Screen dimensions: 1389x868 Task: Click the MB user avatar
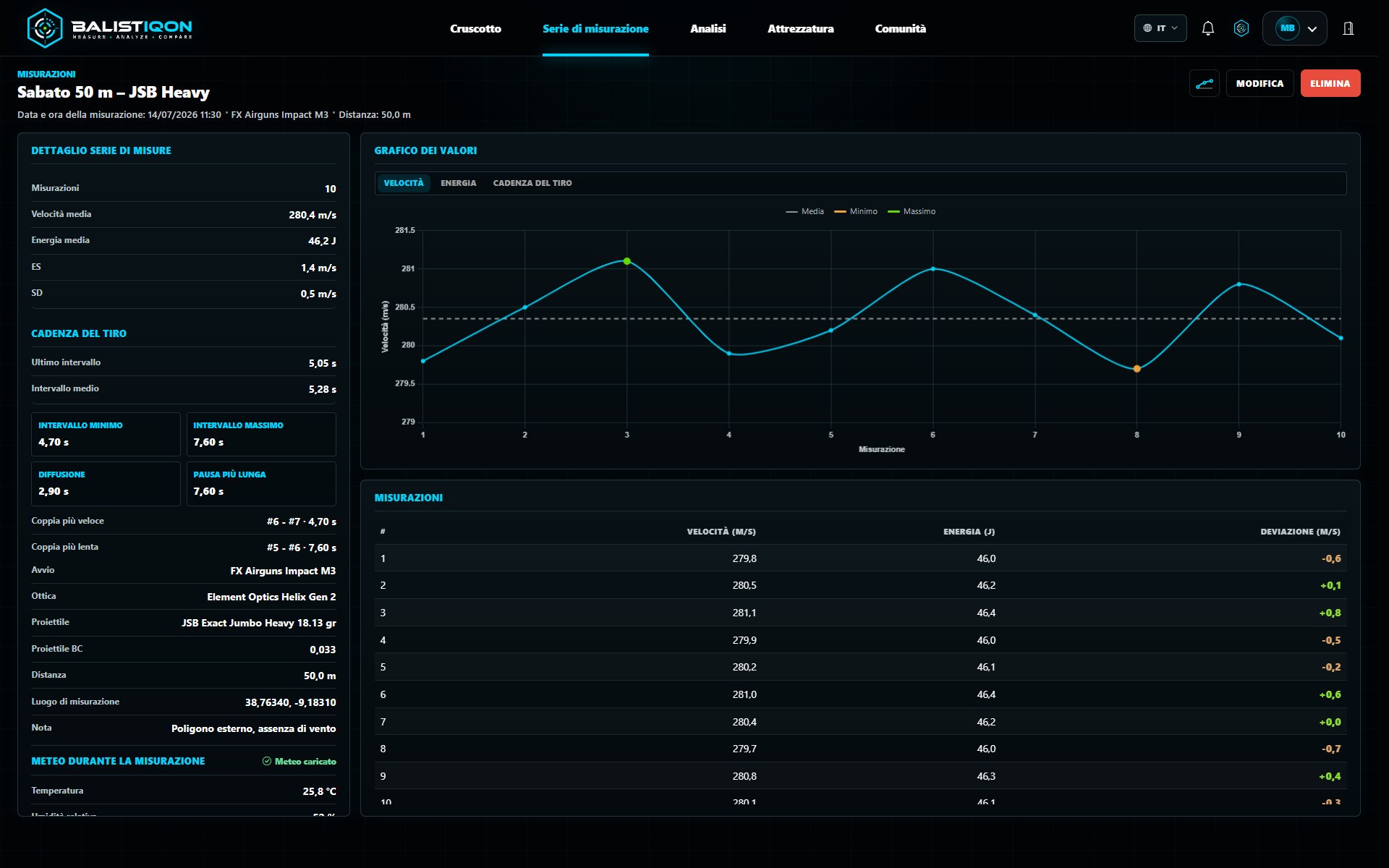pyautogui.click(x=1287, y=28)
